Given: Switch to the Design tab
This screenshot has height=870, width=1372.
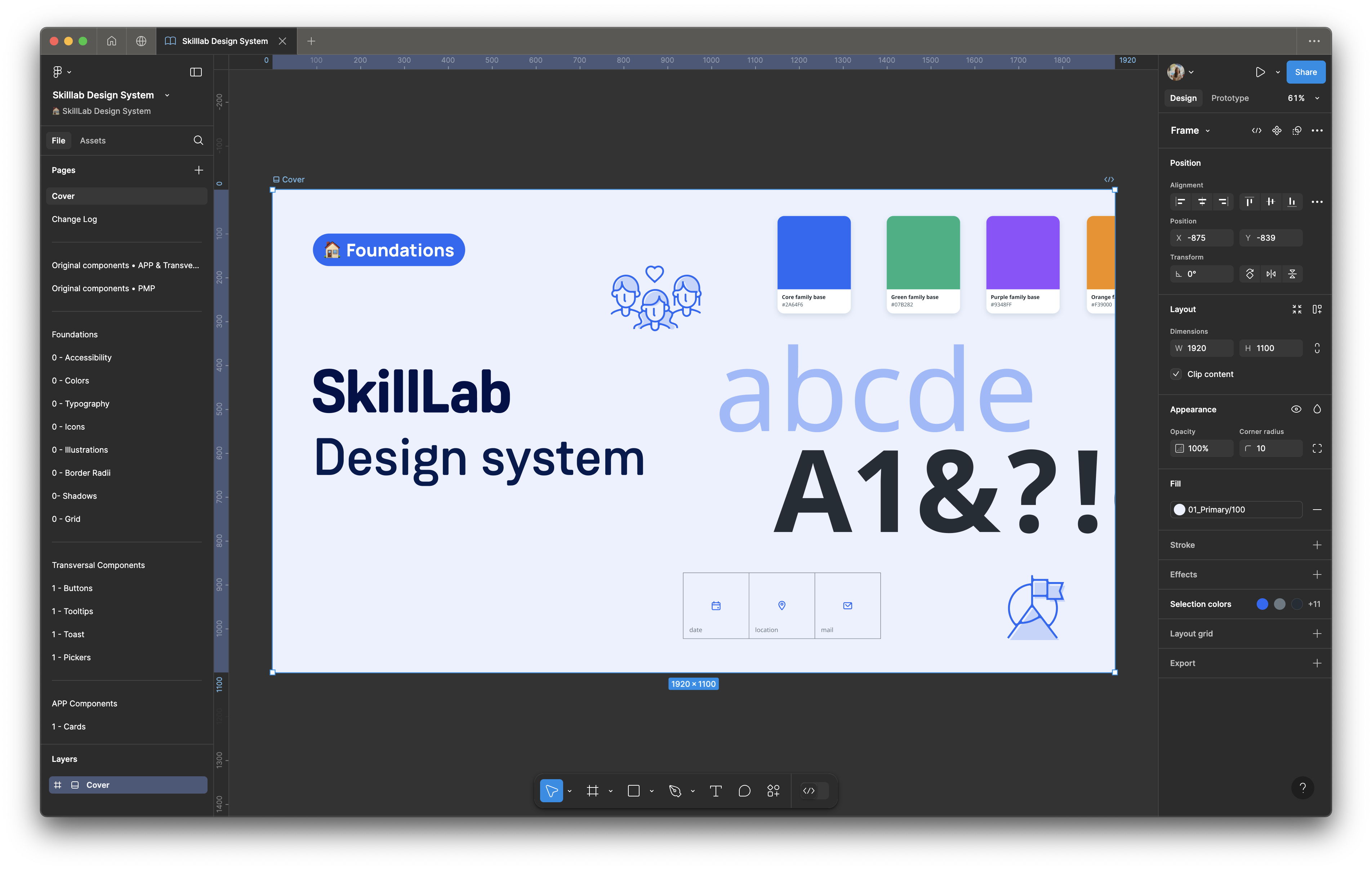Looking at the screenshot, I should (1183, 98).
